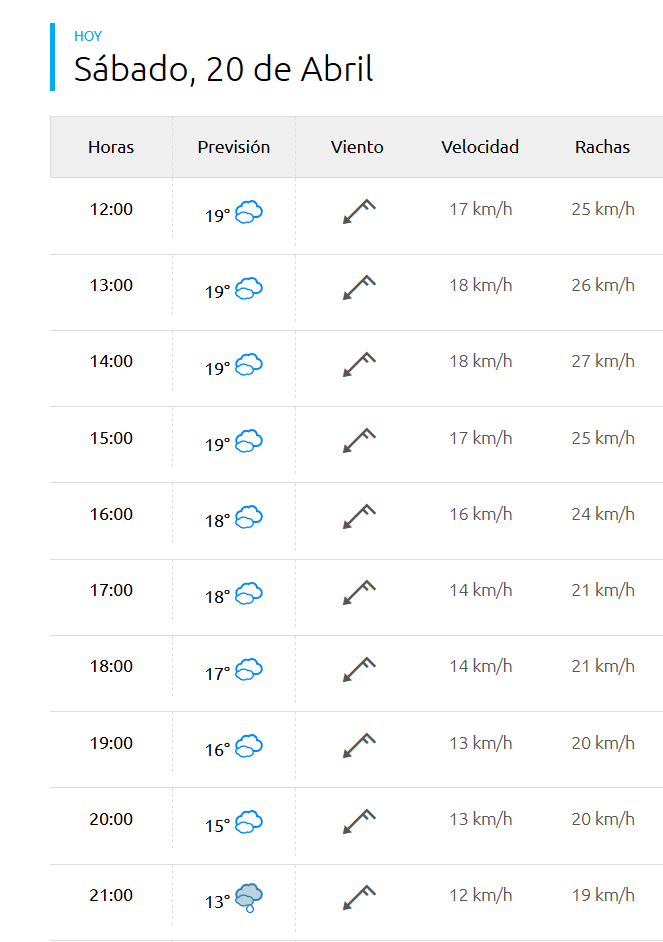Image resolution: width=663 pixels, height=942 pixels.
Task: Select the Rachas column header
Action: pyautogui.click(x=602, y=147)
